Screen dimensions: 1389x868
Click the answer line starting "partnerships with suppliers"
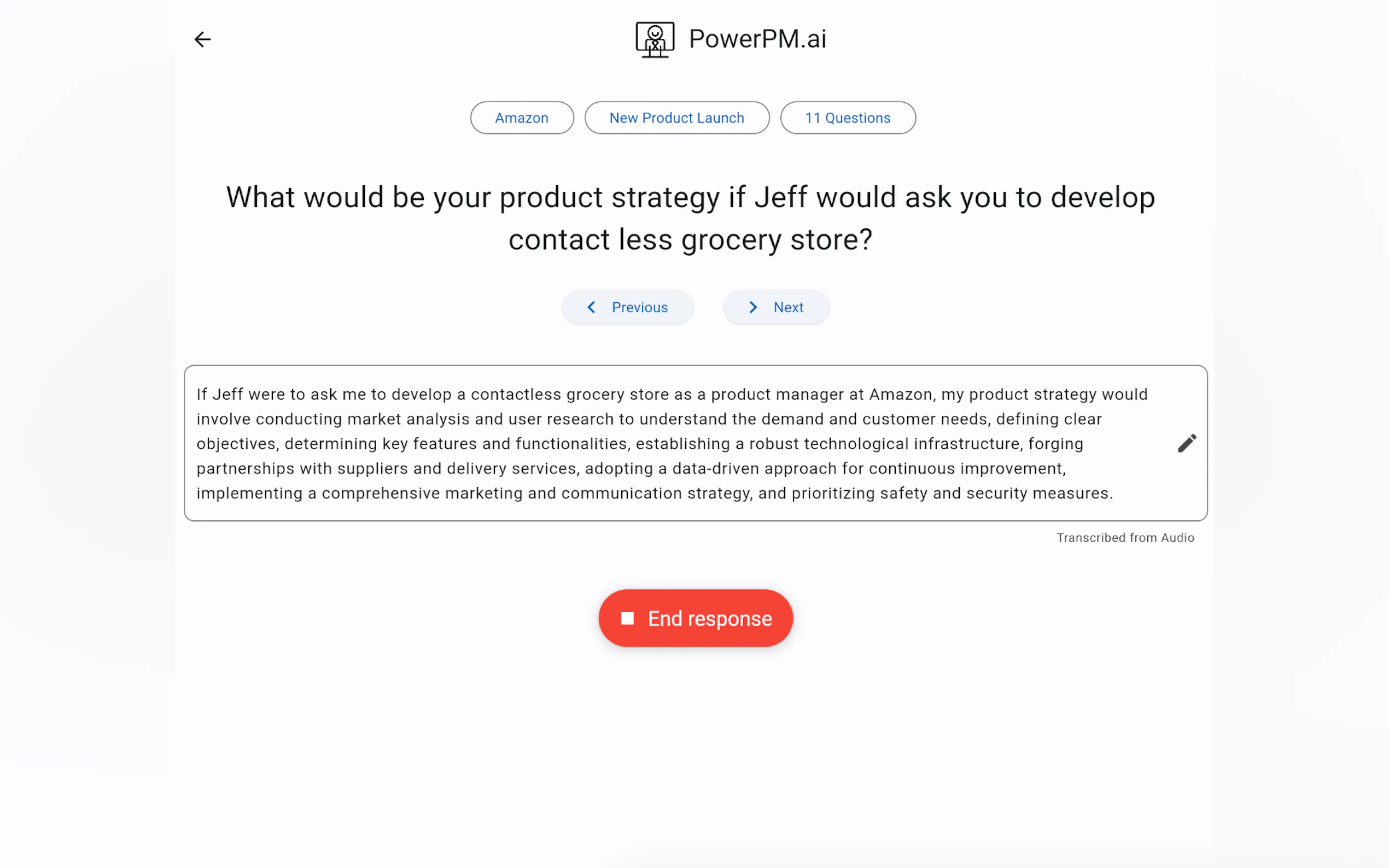[631, 468]
